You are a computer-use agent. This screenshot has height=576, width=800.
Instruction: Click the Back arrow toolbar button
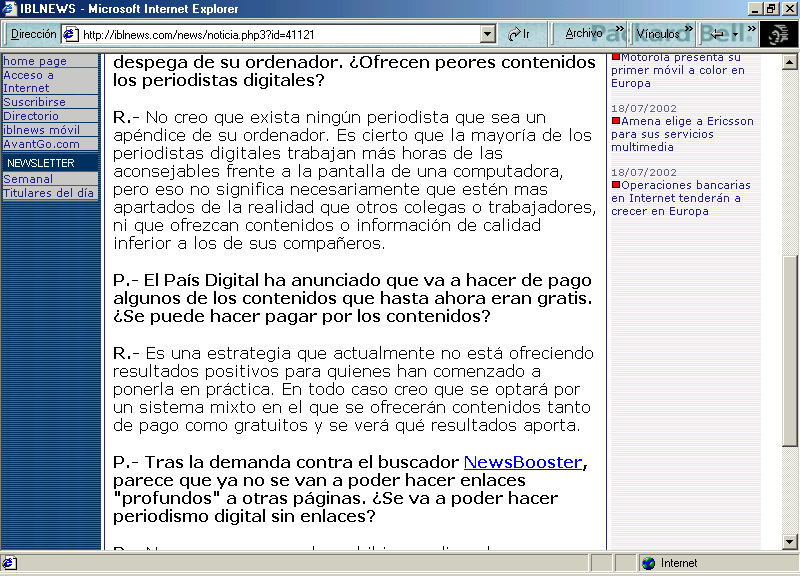click(x=717, y=34)
